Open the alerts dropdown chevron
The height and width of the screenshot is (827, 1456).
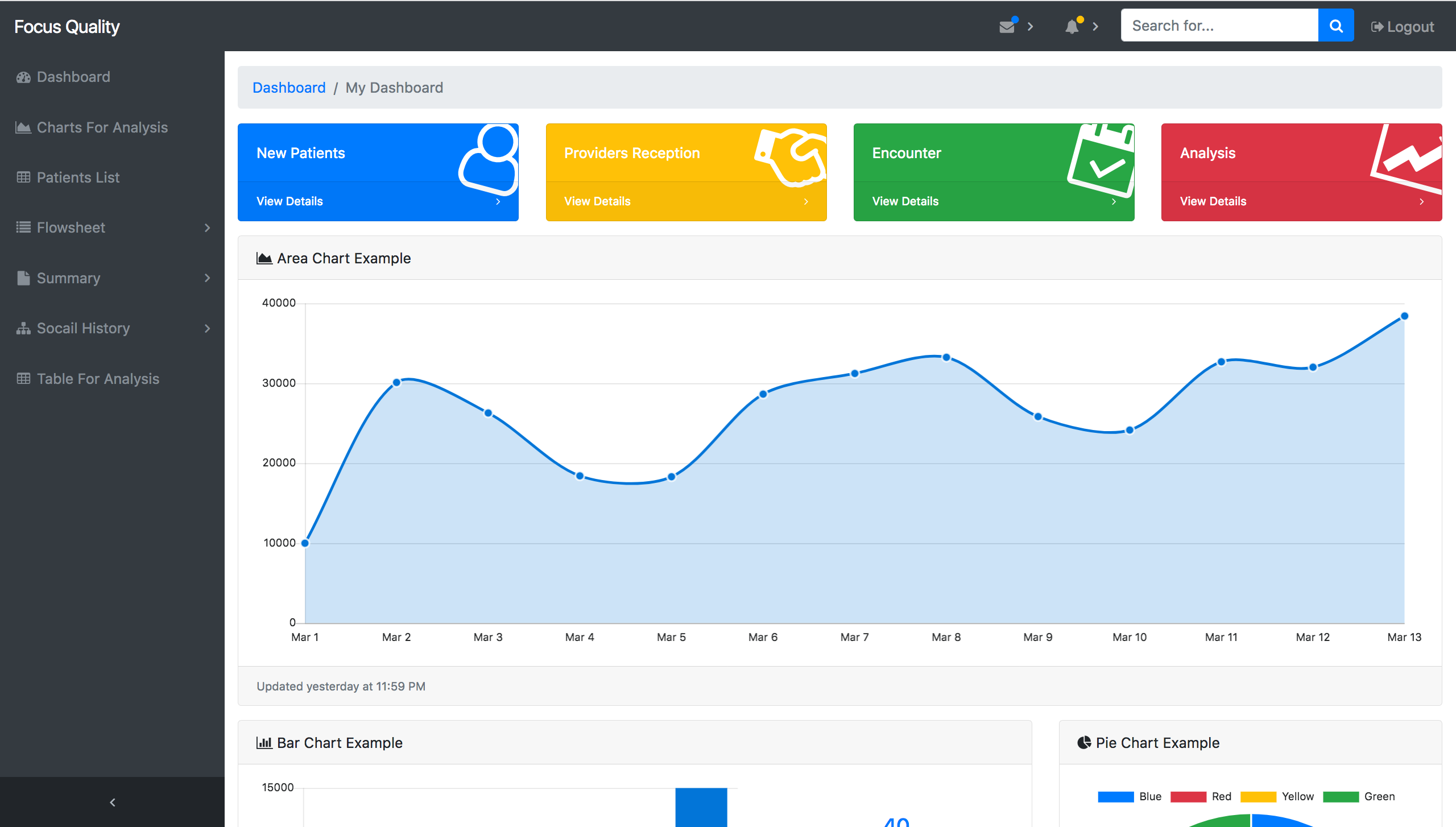1095,27
